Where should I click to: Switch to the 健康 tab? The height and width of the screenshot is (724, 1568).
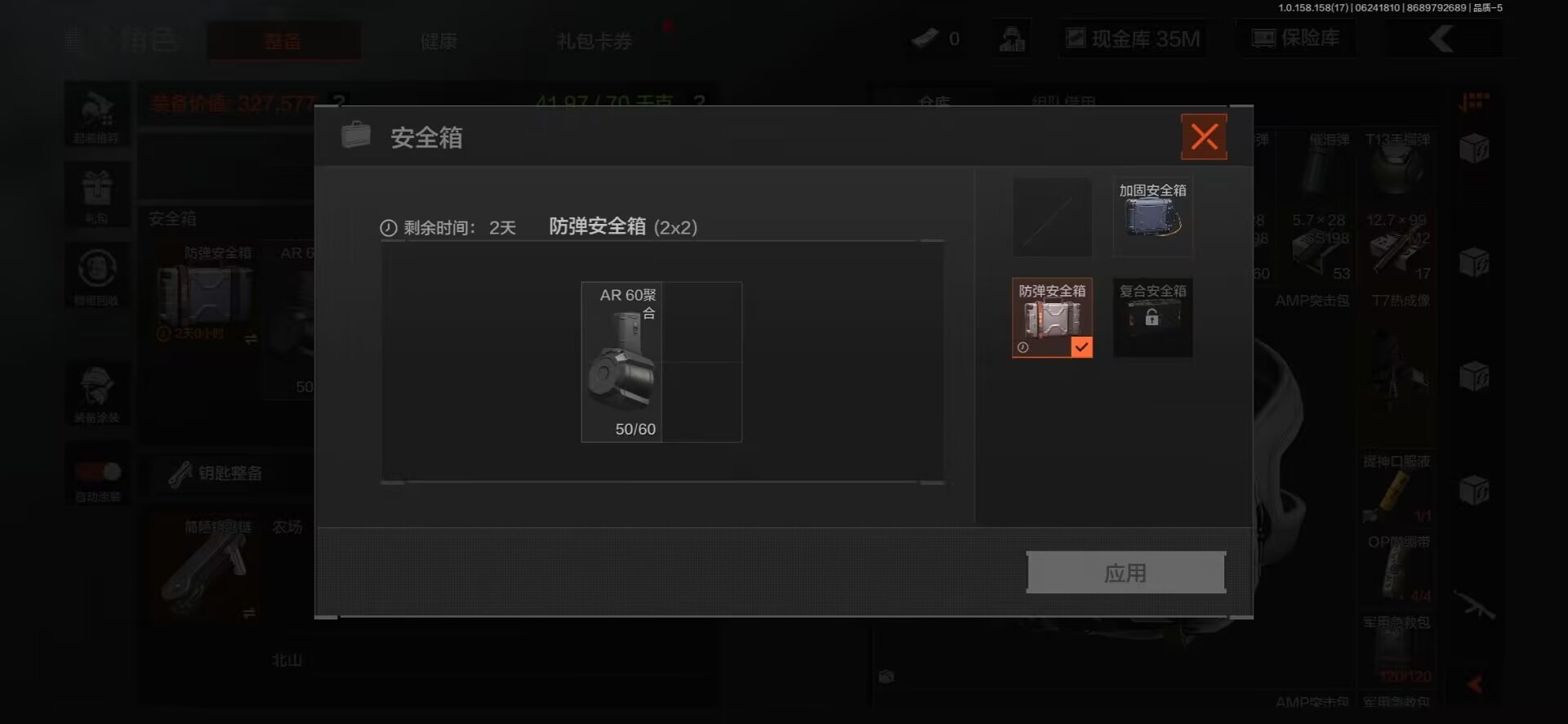(439, 41)
